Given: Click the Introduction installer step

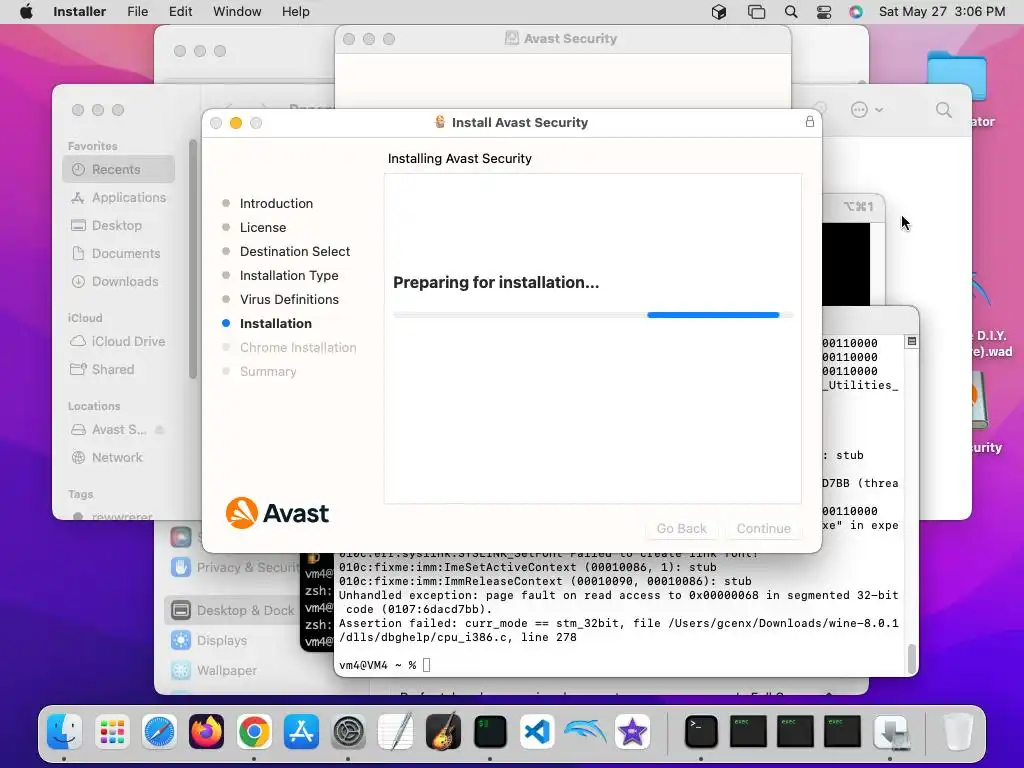Looking at the screenshot, I should click(x=276, y=204).
